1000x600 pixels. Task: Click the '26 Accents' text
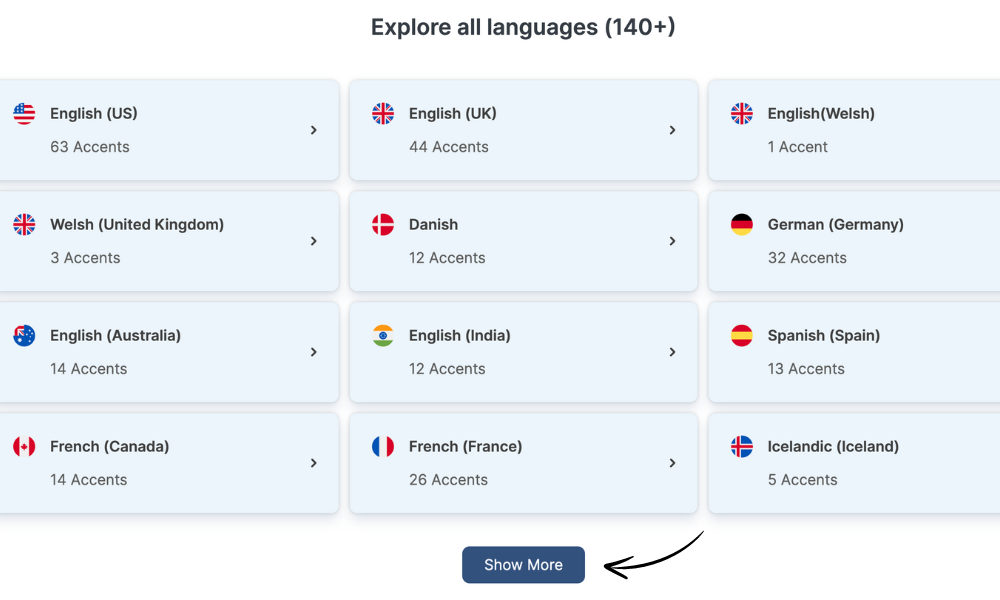pyautogui.click(x=448, y=479)
